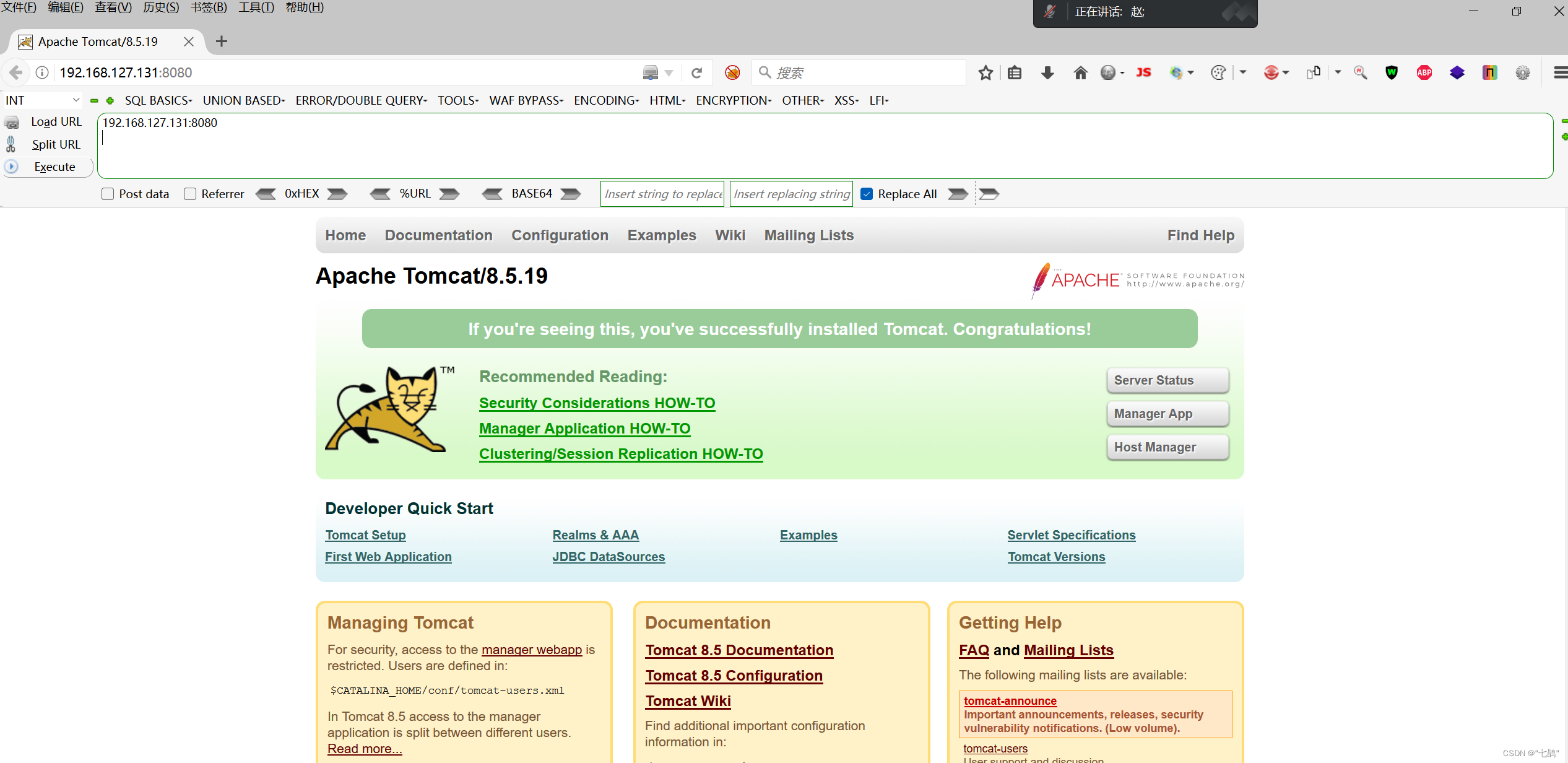
Task: Click the BASE64 encode right arrow
Action: 570,194
